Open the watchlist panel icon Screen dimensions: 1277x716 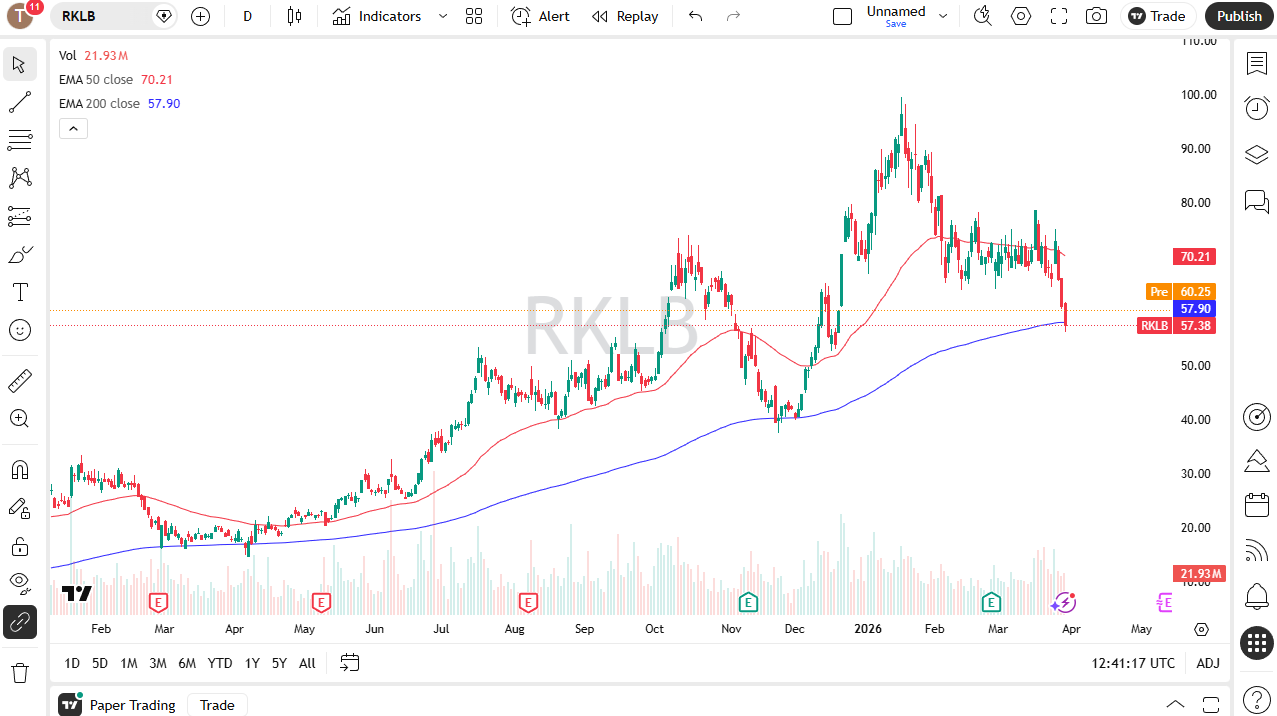tap(1257, 63)
